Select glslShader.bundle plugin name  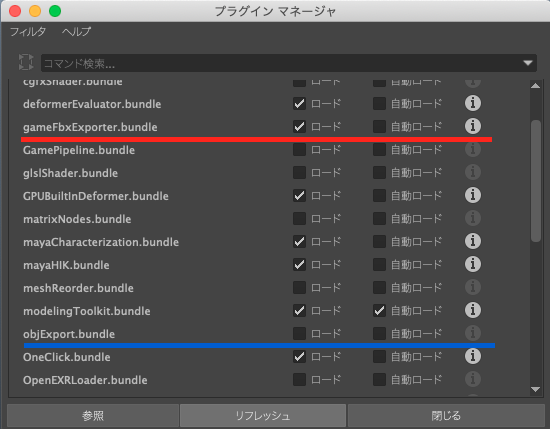click(x=71, y=173)
